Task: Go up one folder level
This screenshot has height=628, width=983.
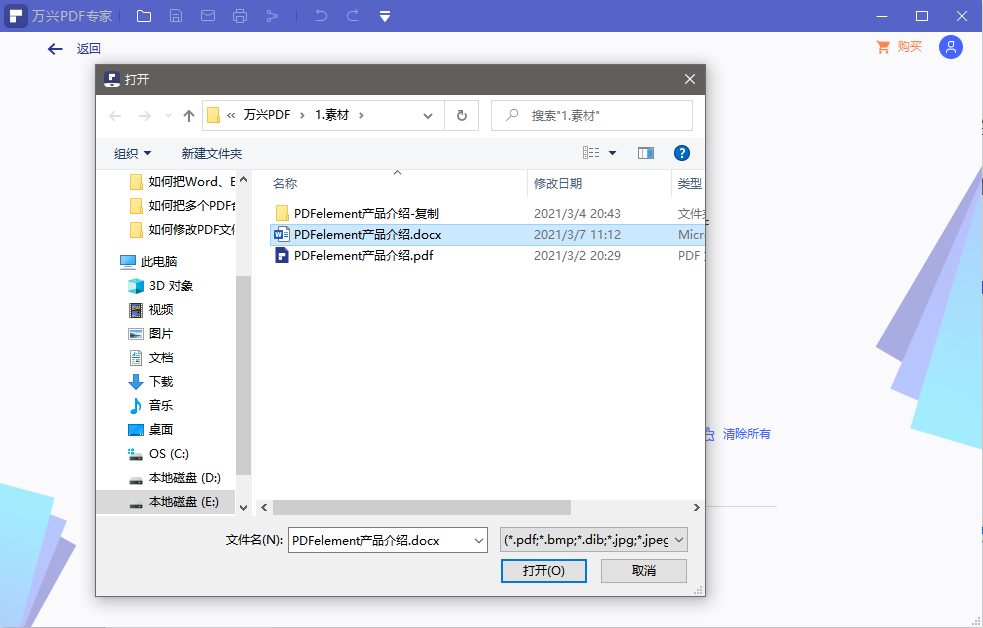Action: [x=189, y=116]
